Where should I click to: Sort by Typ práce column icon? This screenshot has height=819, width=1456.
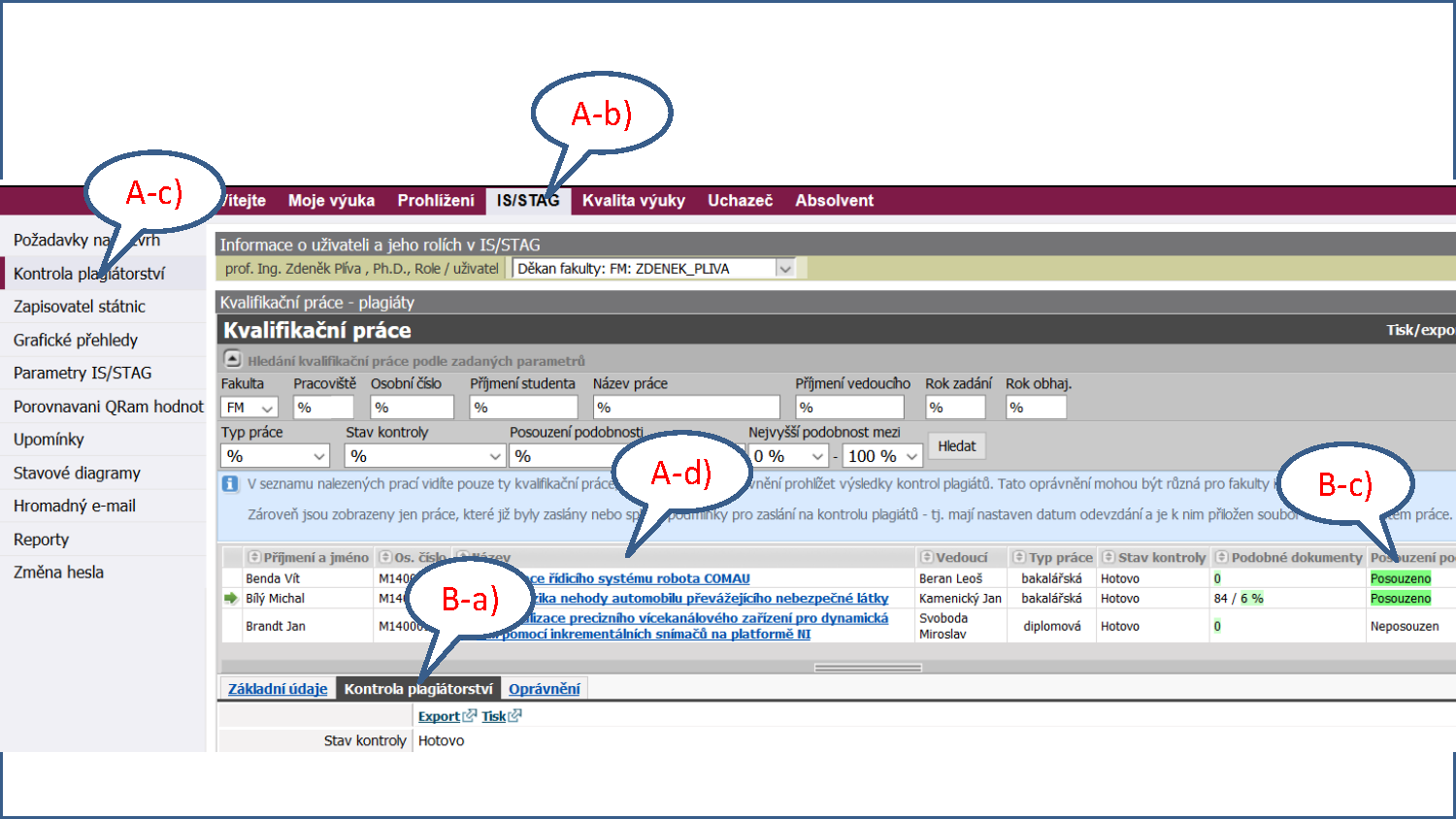click(1019, 557)
